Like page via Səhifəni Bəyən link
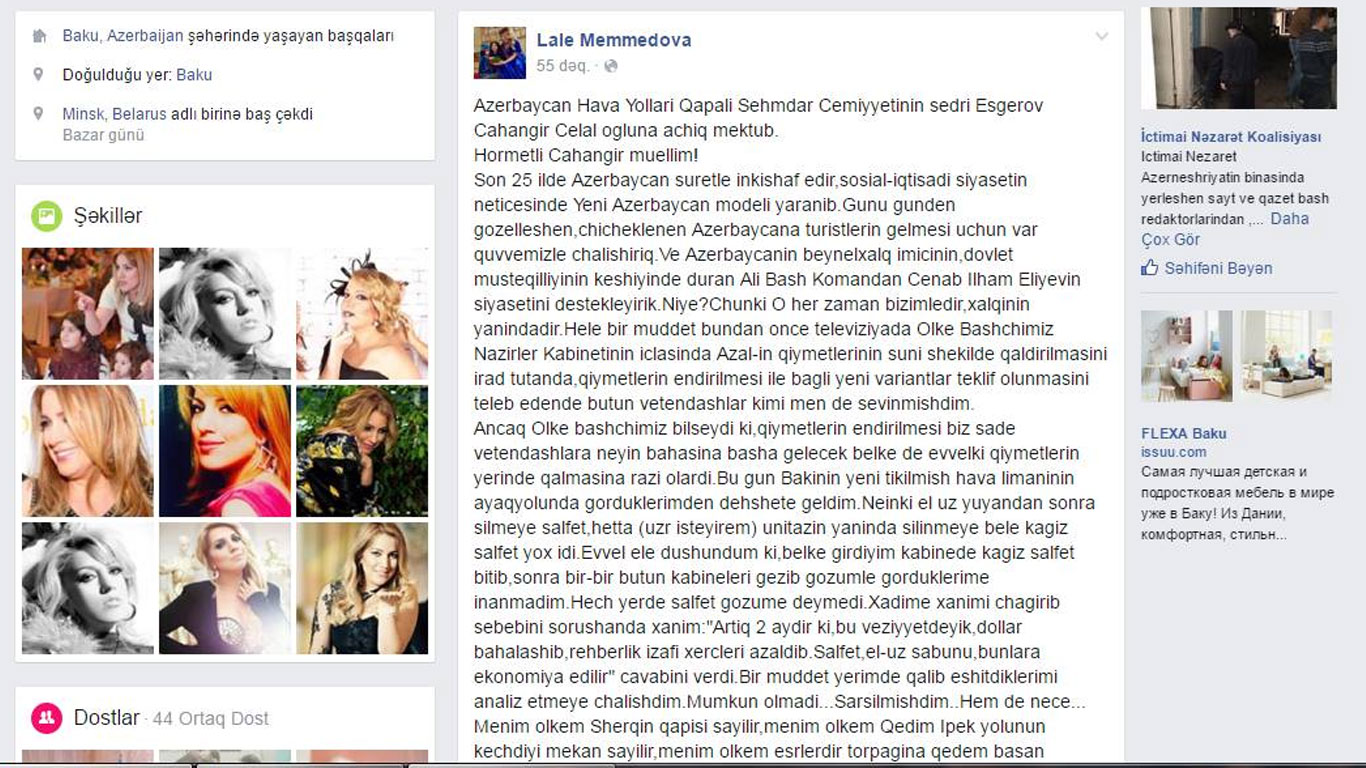Image resolution: width=1366 pixels, height=768 pixels. tap(1219, 268)
